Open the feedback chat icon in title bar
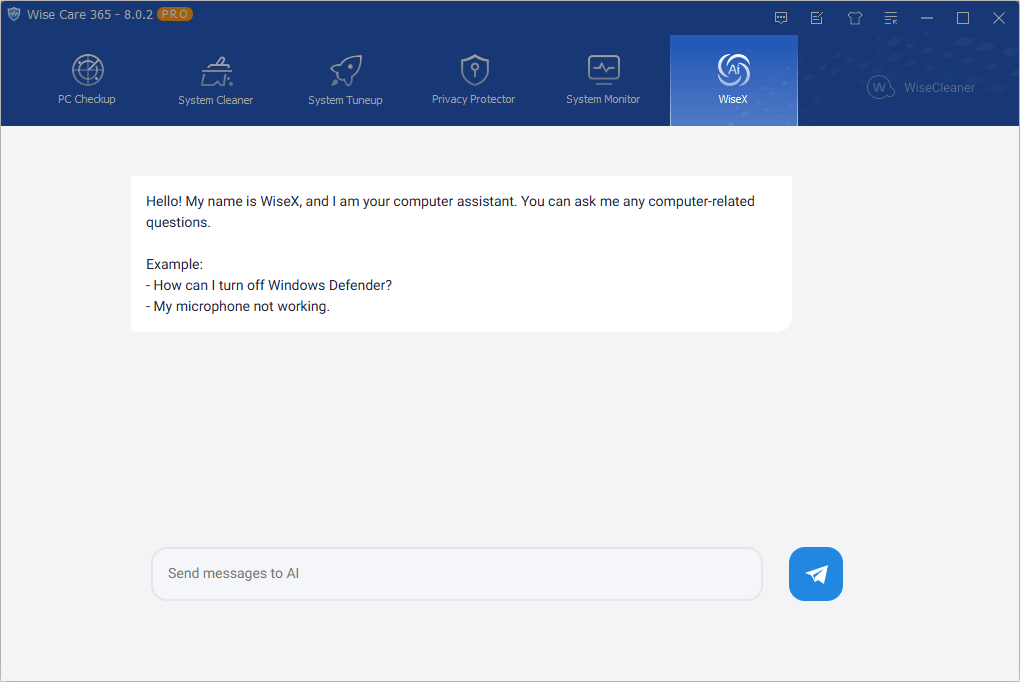The height and width of the screenshot is (682, 1020). [781, 18]
